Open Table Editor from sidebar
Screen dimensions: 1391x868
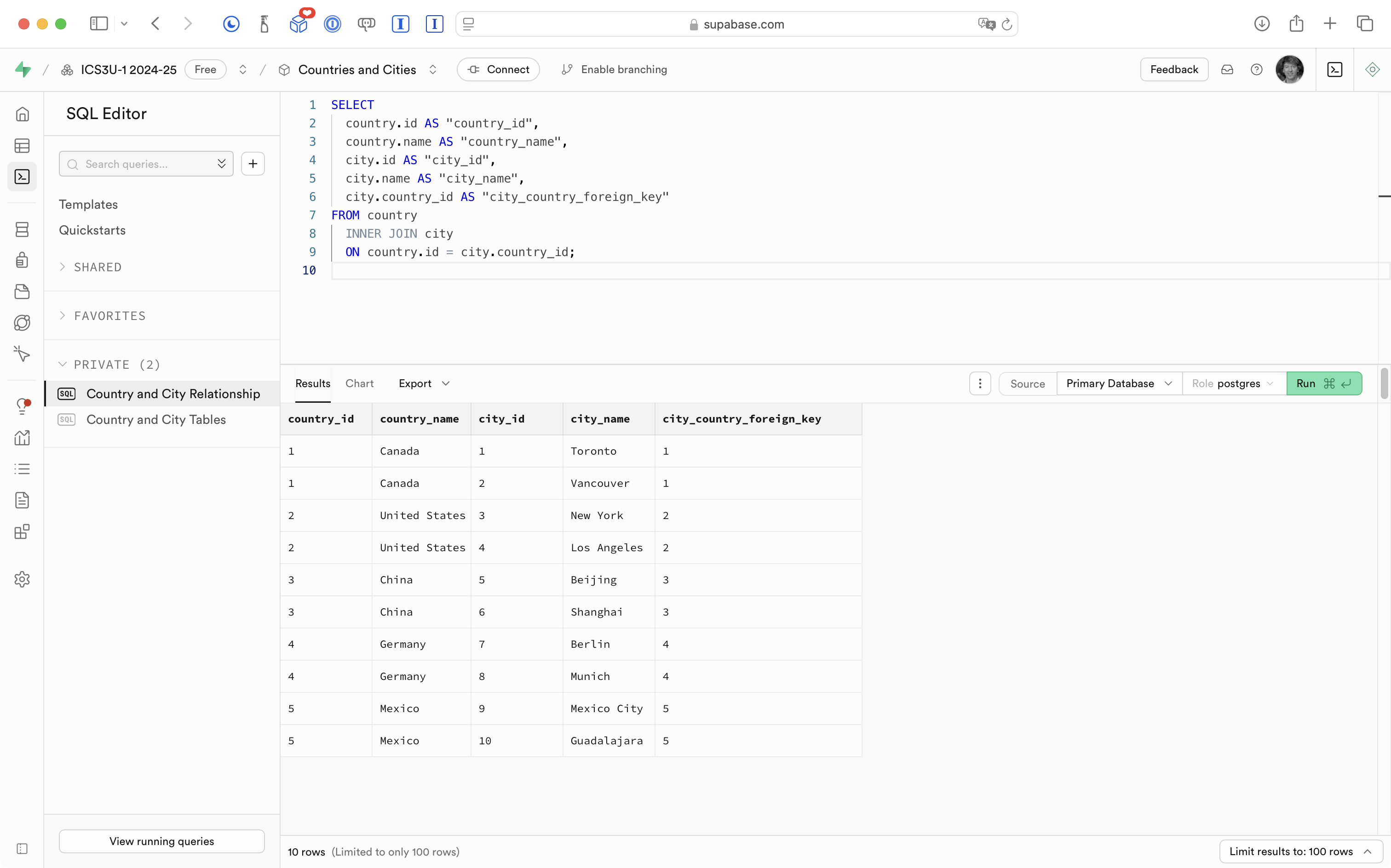pyautogui.click(x=22, y=146)
